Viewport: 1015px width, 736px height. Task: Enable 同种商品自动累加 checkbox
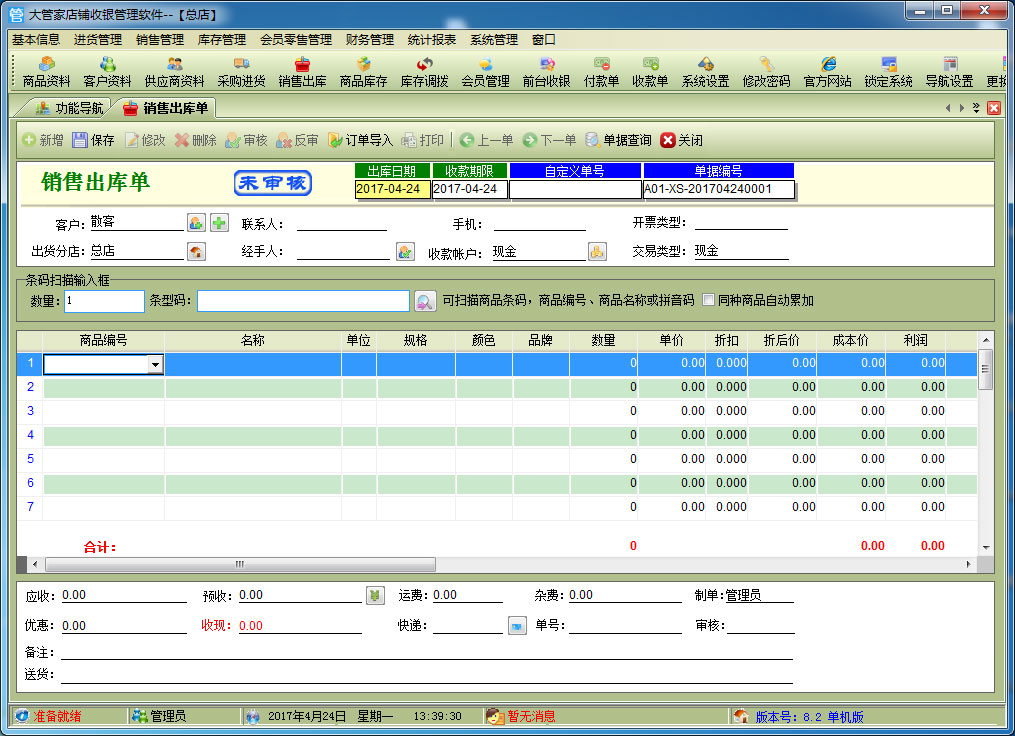[708, 300]
